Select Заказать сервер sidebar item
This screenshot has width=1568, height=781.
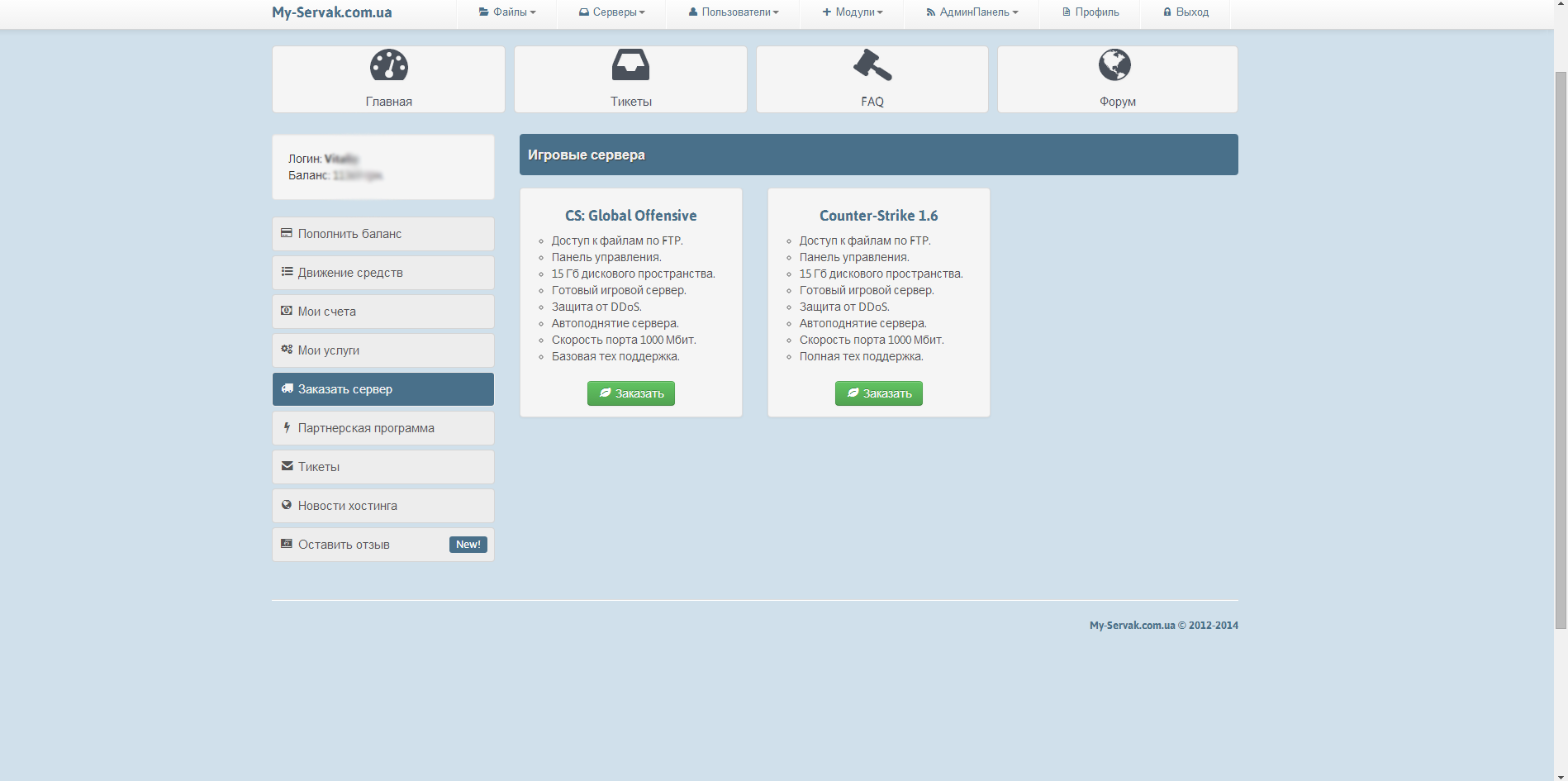383,389
